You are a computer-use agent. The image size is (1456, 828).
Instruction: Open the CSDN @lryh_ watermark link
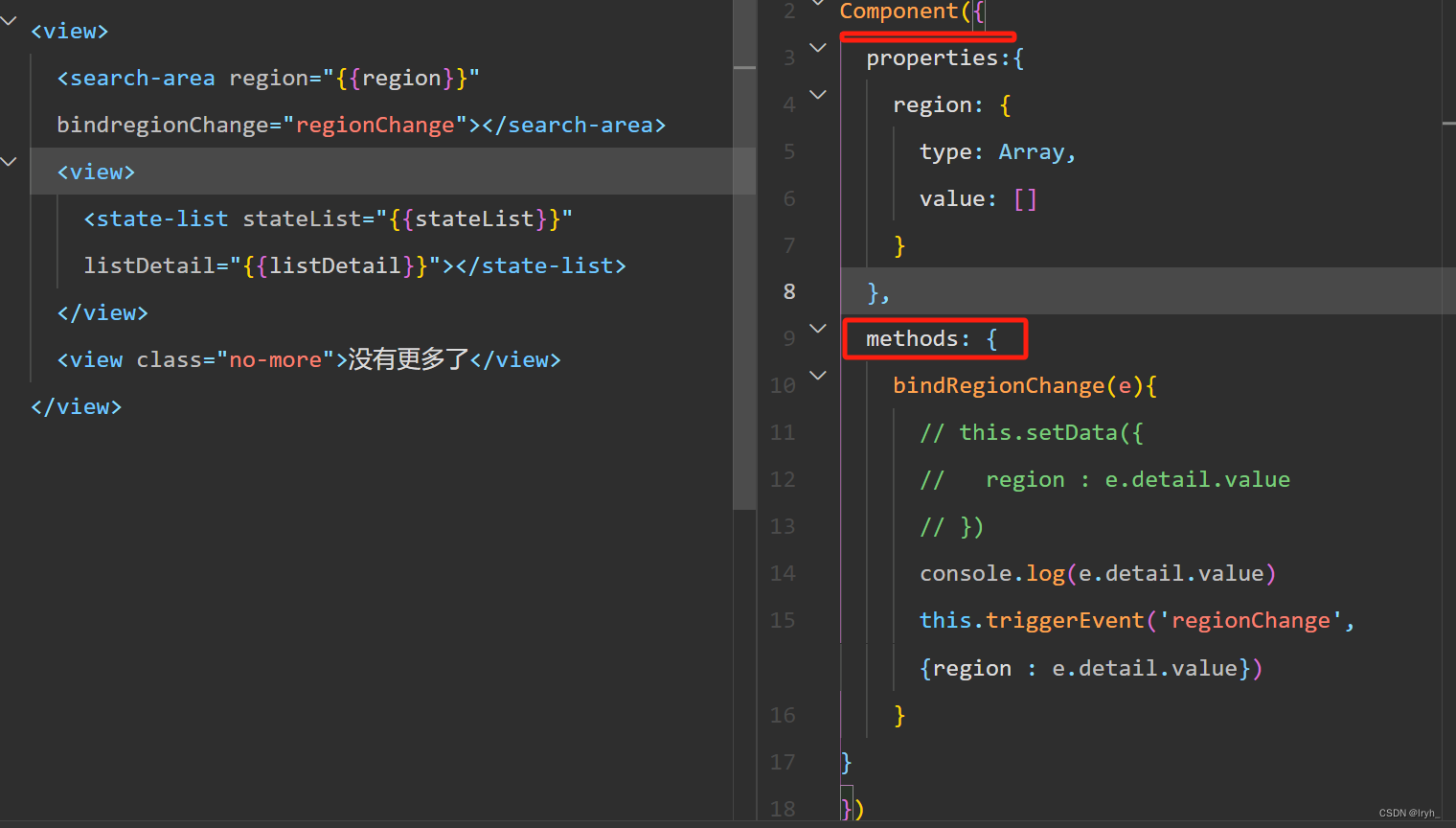(x=1408, y=812)
